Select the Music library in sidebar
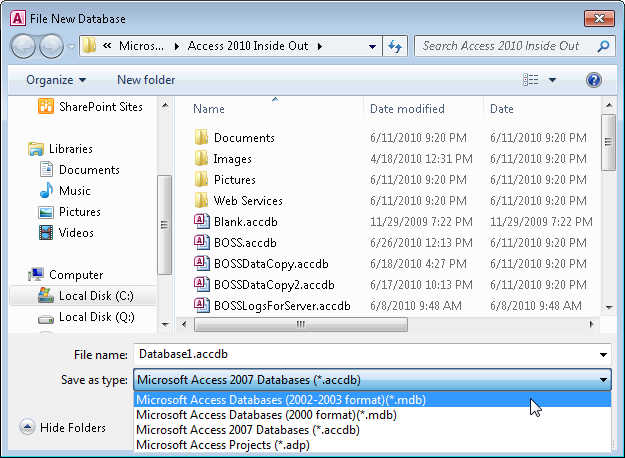Viewport: 625px width, 458px height. pos(65,191)
